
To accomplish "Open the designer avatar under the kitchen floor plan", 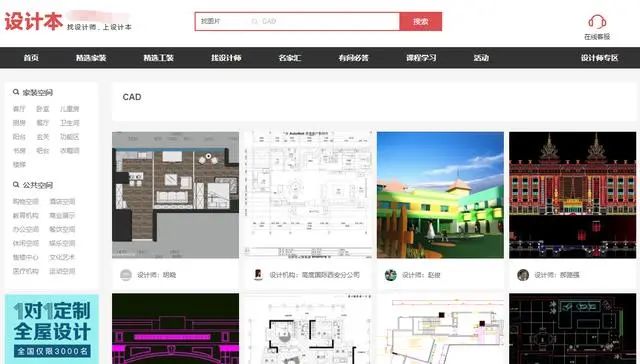I will [x=126, y=275].
